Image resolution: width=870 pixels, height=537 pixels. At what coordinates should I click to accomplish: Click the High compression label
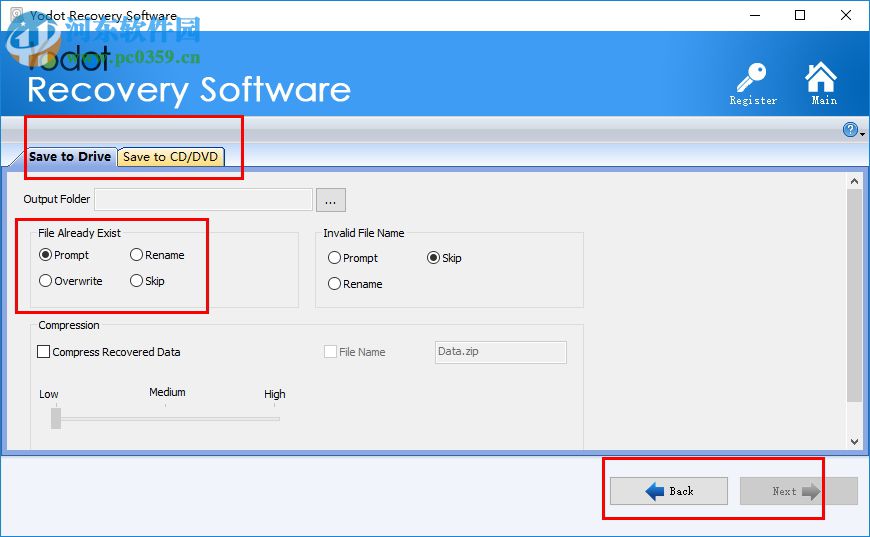pos(275,394)
